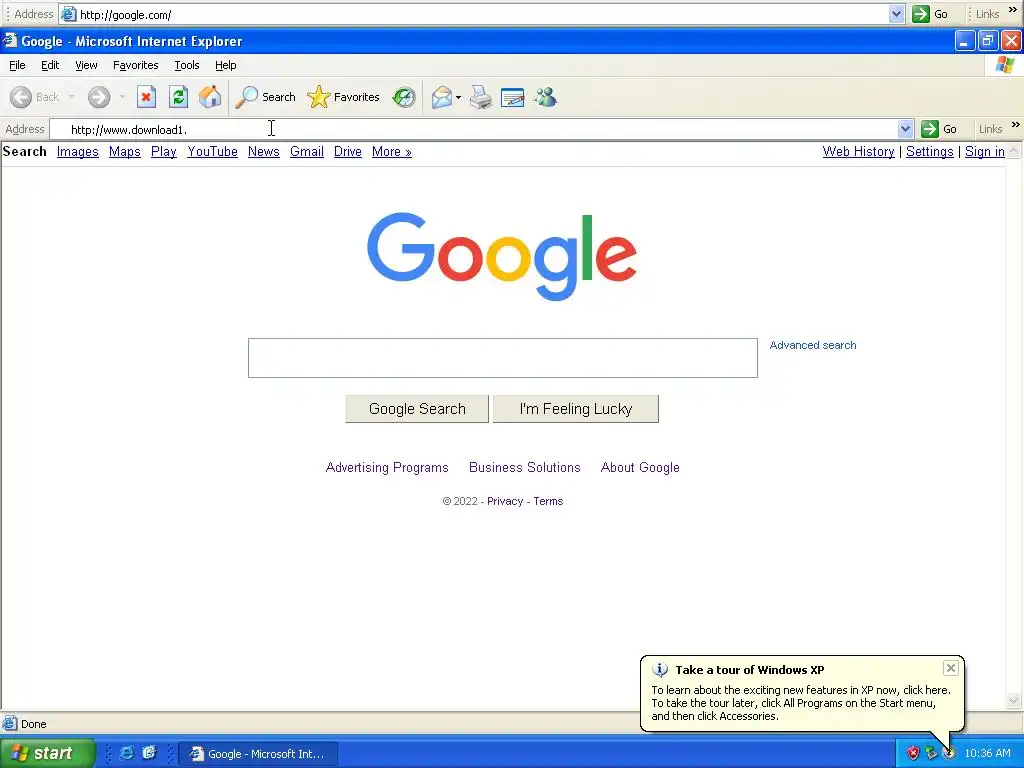Expand the lower address bar dropdown

click(905, 129)
